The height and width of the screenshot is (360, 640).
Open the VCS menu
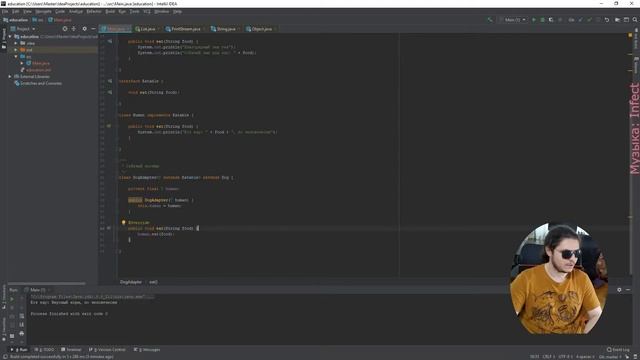coord(147,11)
